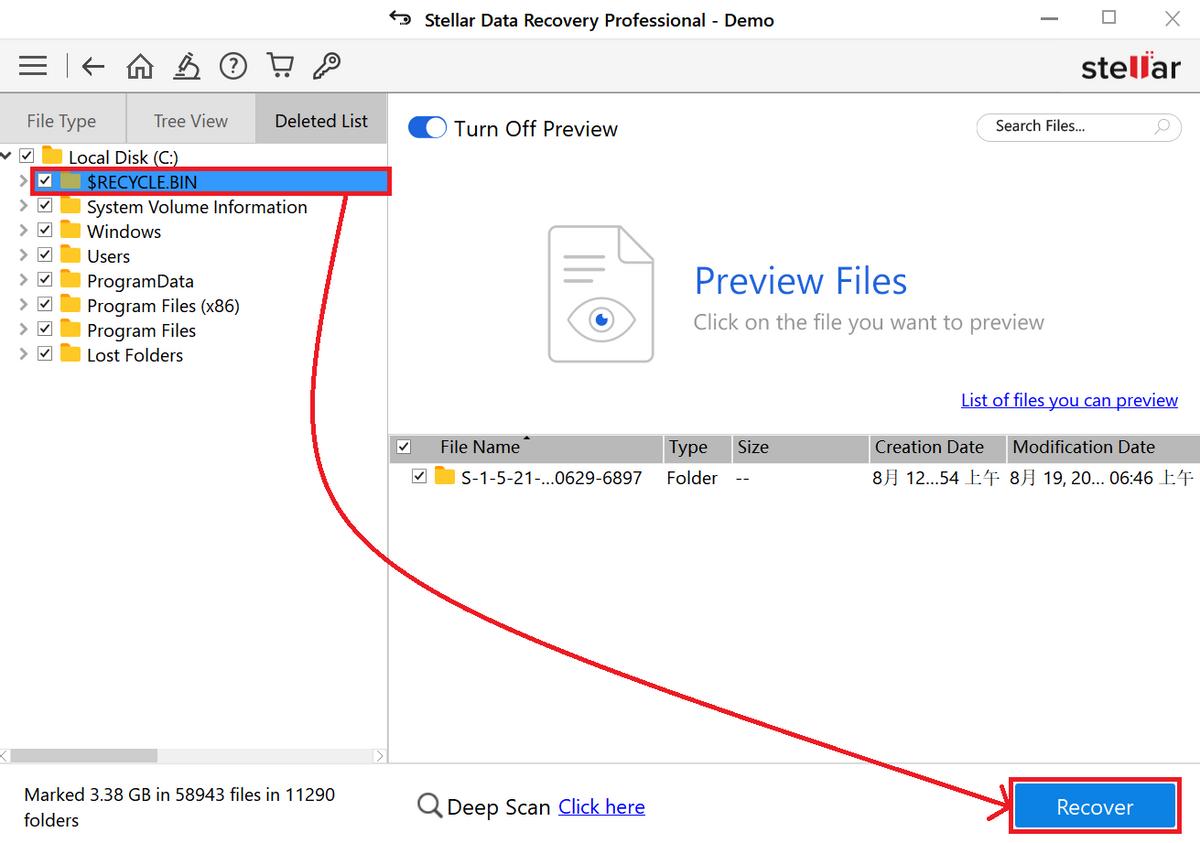1200x843 pixels.
Task: Click the back arrow icon
Action: point(92,66)
